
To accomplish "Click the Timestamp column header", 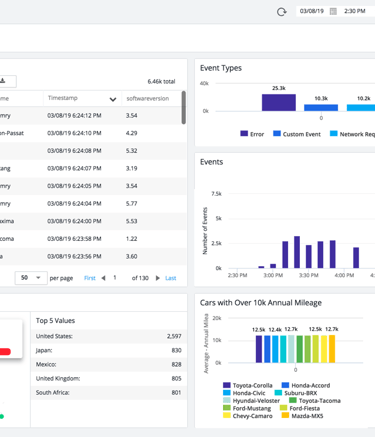I will click(x=63, y=98).
